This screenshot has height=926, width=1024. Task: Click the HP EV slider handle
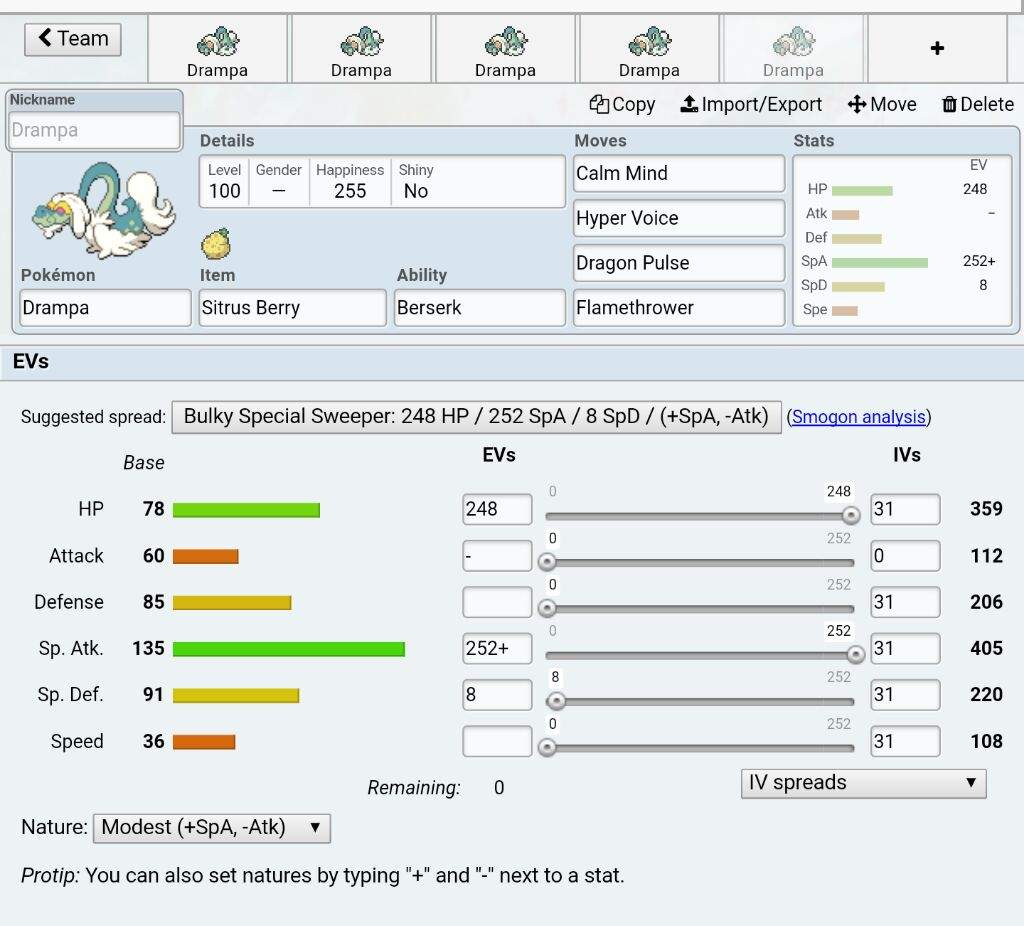[850, 515]
